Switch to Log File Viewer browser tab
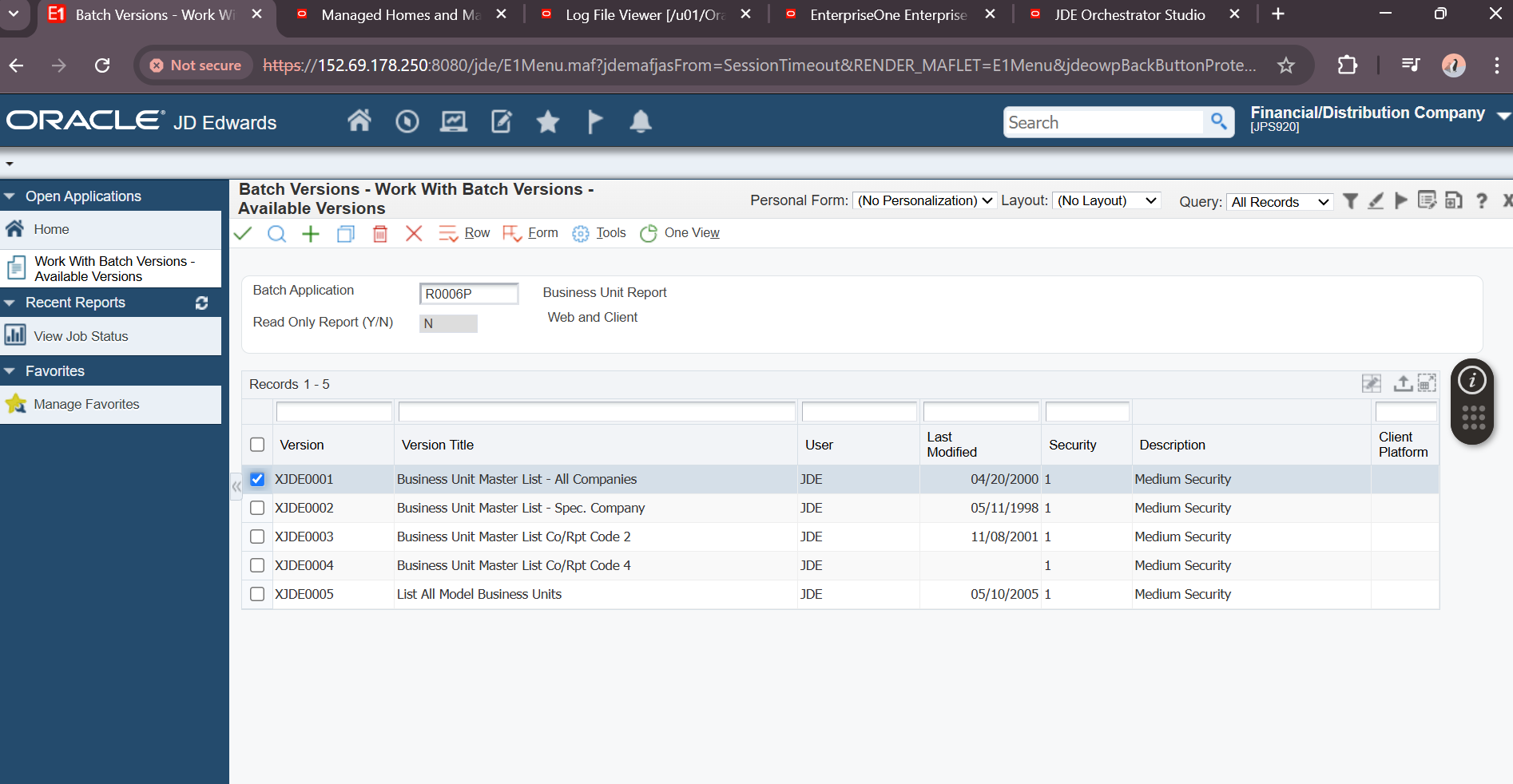Image resolution: width=1513 pixels, height=784 pixels. point(644,15)
